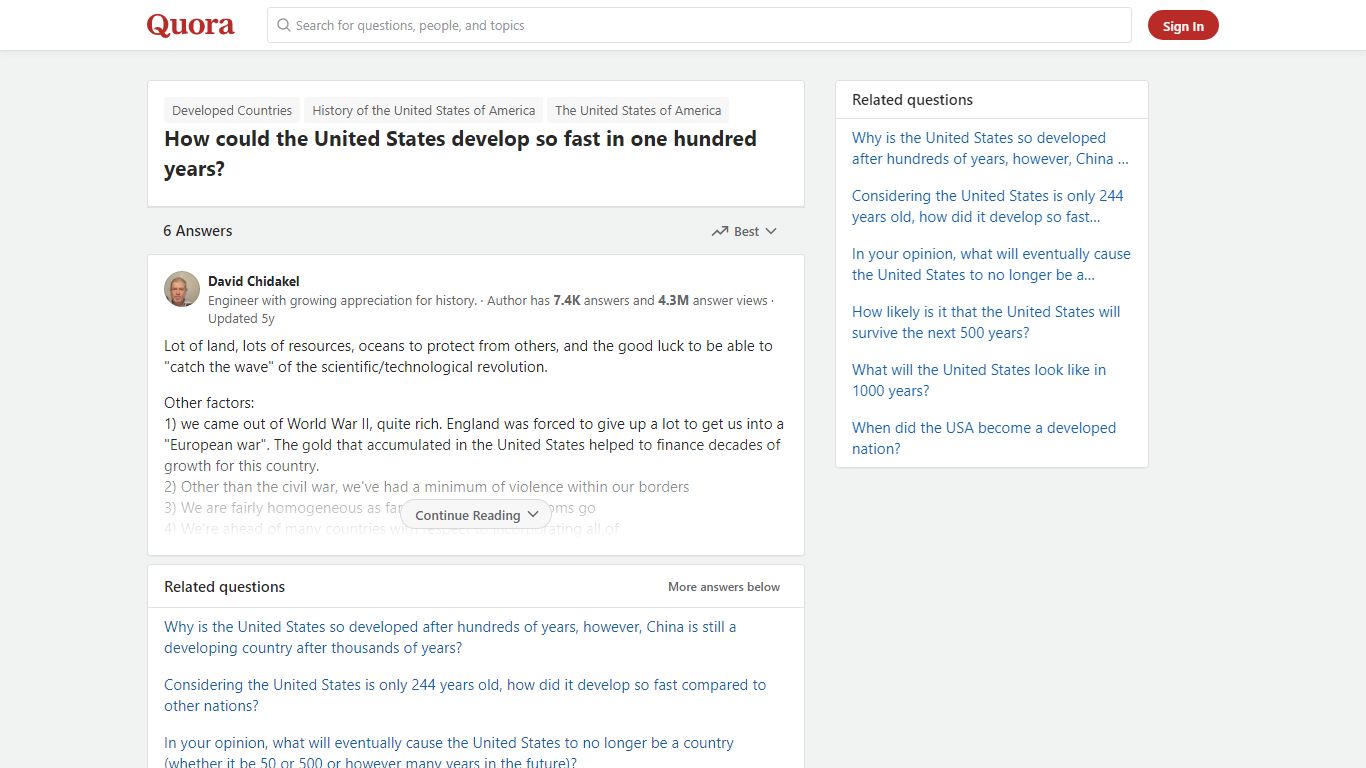Open main-column related question about no longer being a country
The image size is (1366, 768).
click(449, 753)
